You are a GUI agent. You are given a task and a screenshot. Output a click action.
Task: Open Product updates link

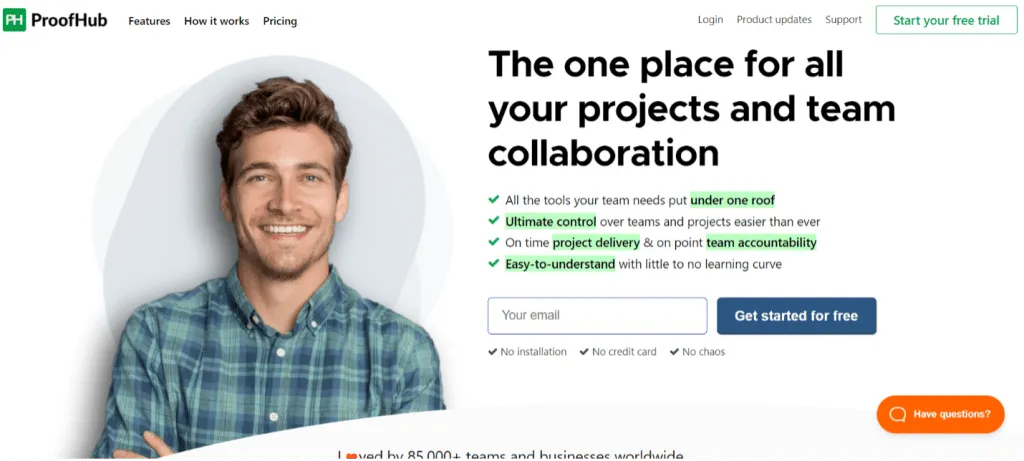[x=774, y=20]
